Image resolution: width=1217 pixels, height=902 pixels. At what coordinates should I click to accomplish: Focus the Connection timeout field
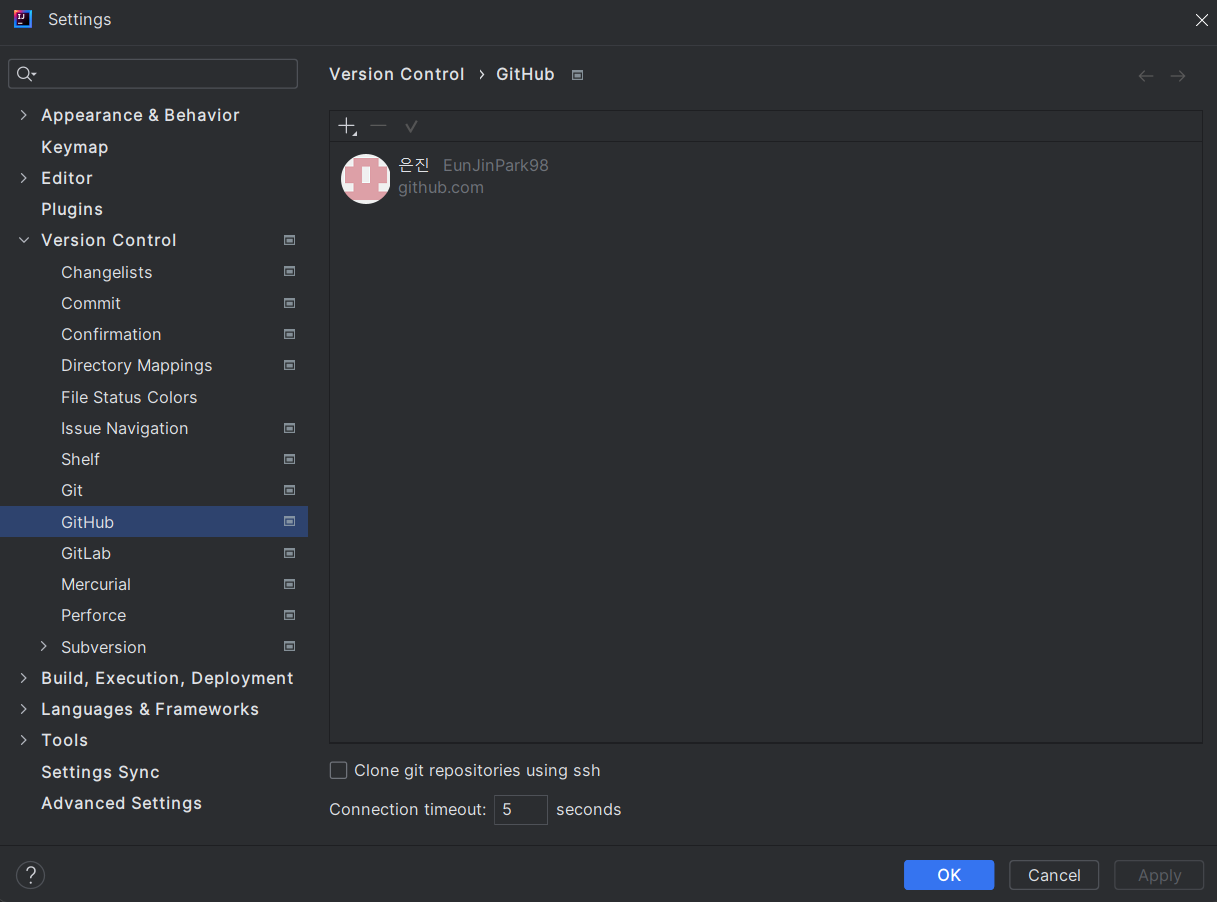(x=521, y=810)
